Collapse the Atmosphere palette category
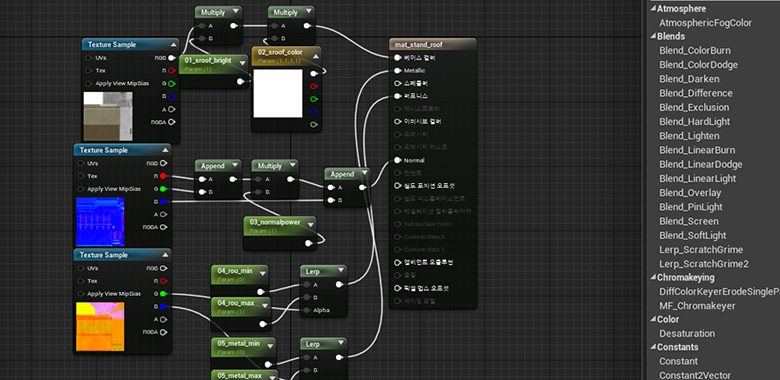The image size is (780, 380). [x=653, y=9]
